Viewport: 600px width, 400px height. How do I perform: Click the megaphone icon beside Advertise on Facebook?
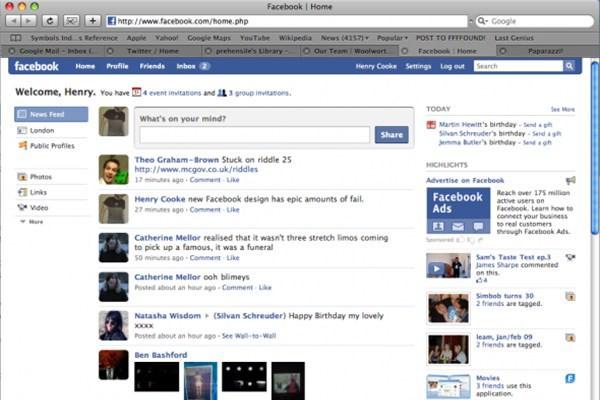point(571,180)
